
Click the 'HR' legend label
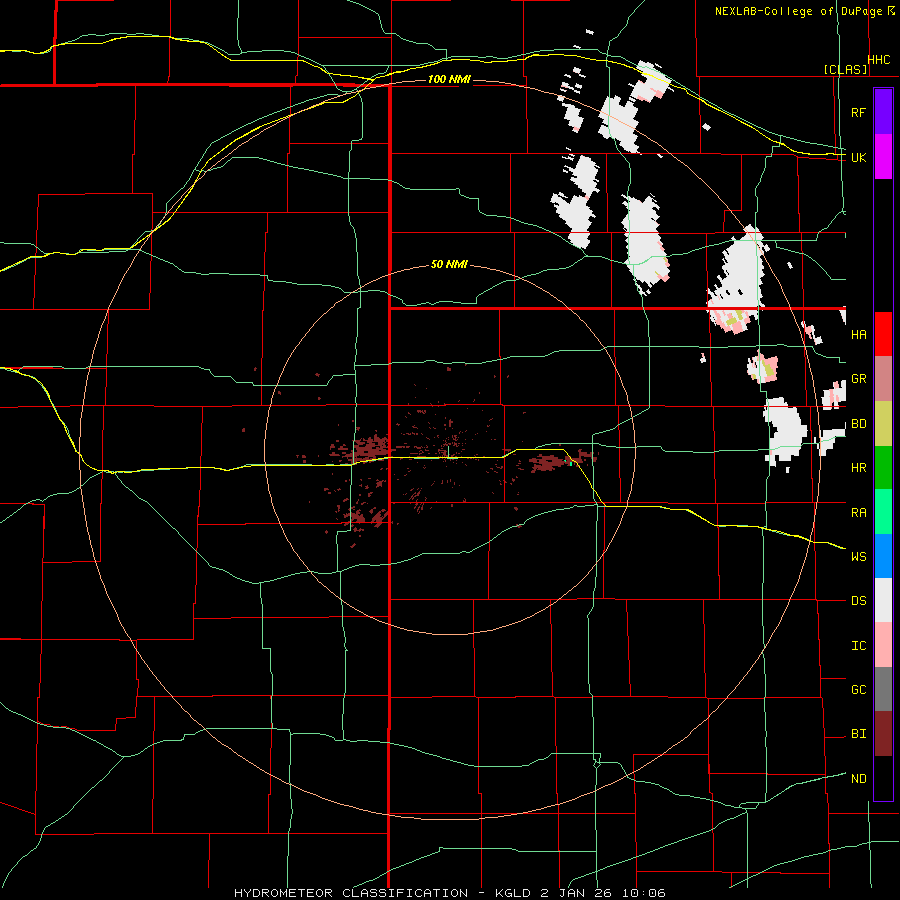[859, 468]
